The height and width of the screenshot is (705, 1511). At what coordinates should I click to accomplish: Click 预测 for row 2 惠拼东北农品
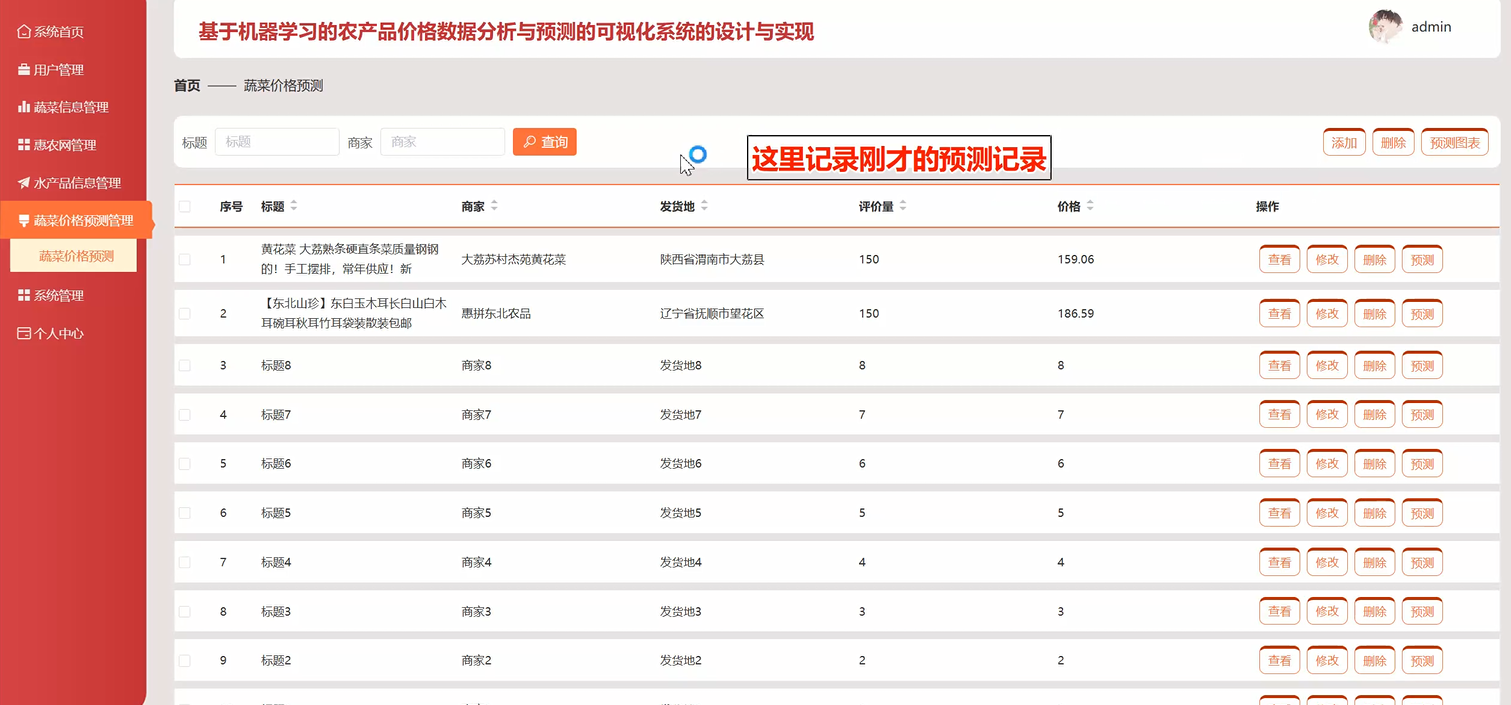[x=1422, y=314]
